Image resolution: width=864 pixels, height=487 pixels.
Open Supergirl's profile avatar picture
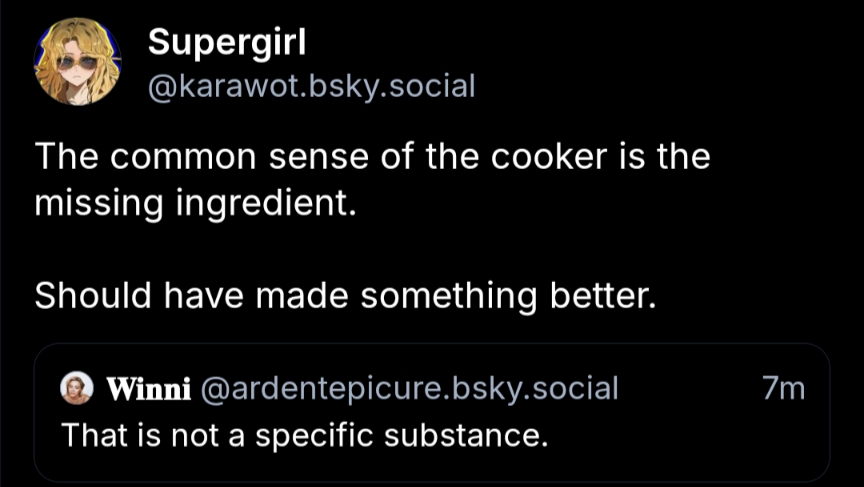[x=78, y=61]
